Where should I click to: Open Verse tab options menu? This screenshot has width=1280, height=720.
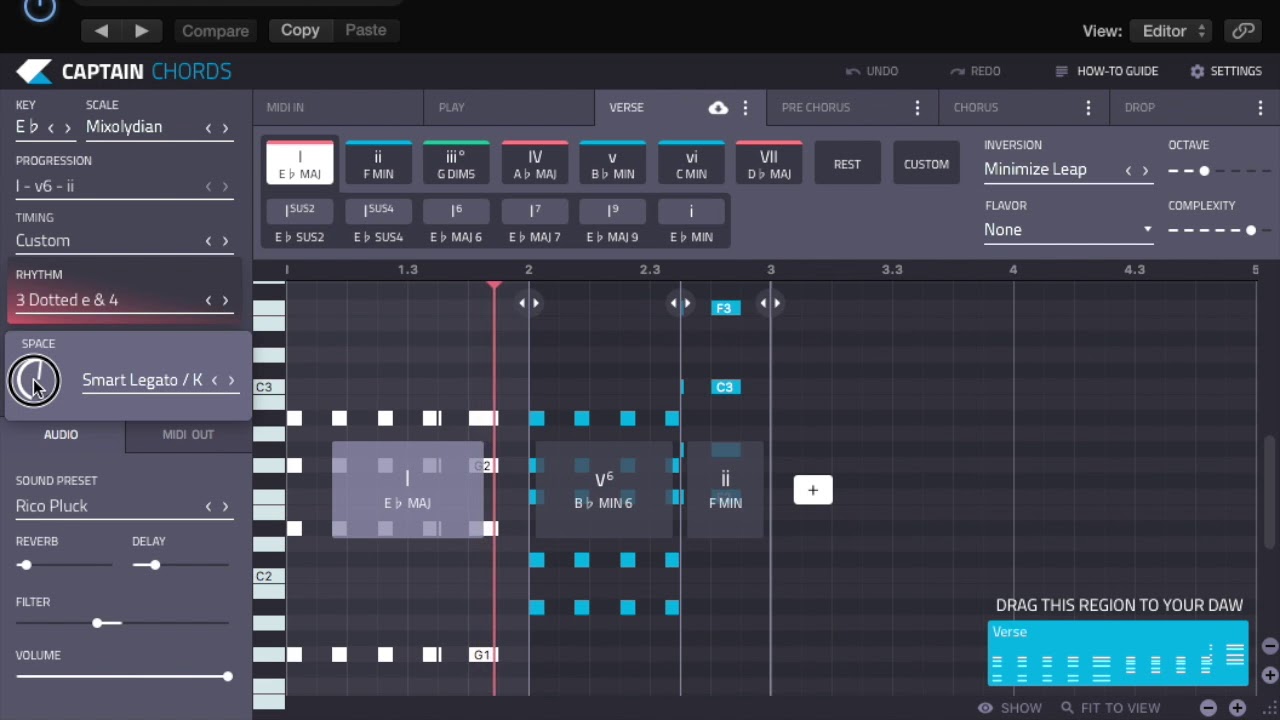click(x=745, y=108)
